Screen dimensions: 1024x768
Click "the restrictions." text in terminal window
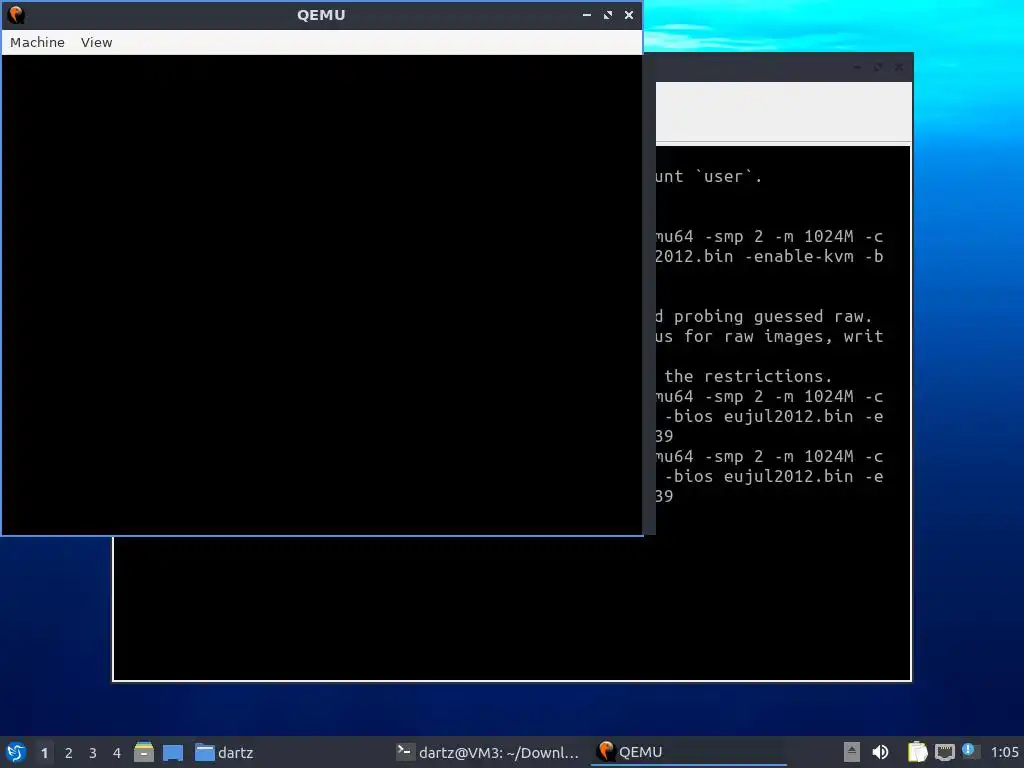click(x=748, y=376)
